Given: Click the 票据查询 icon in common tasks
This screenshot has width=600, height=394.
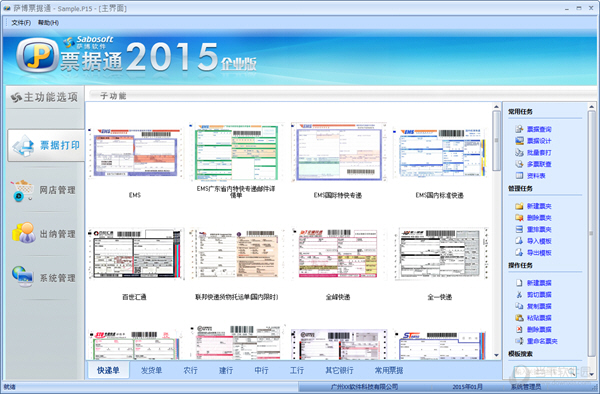Looking at the screenshot, I should click(519, 129).
